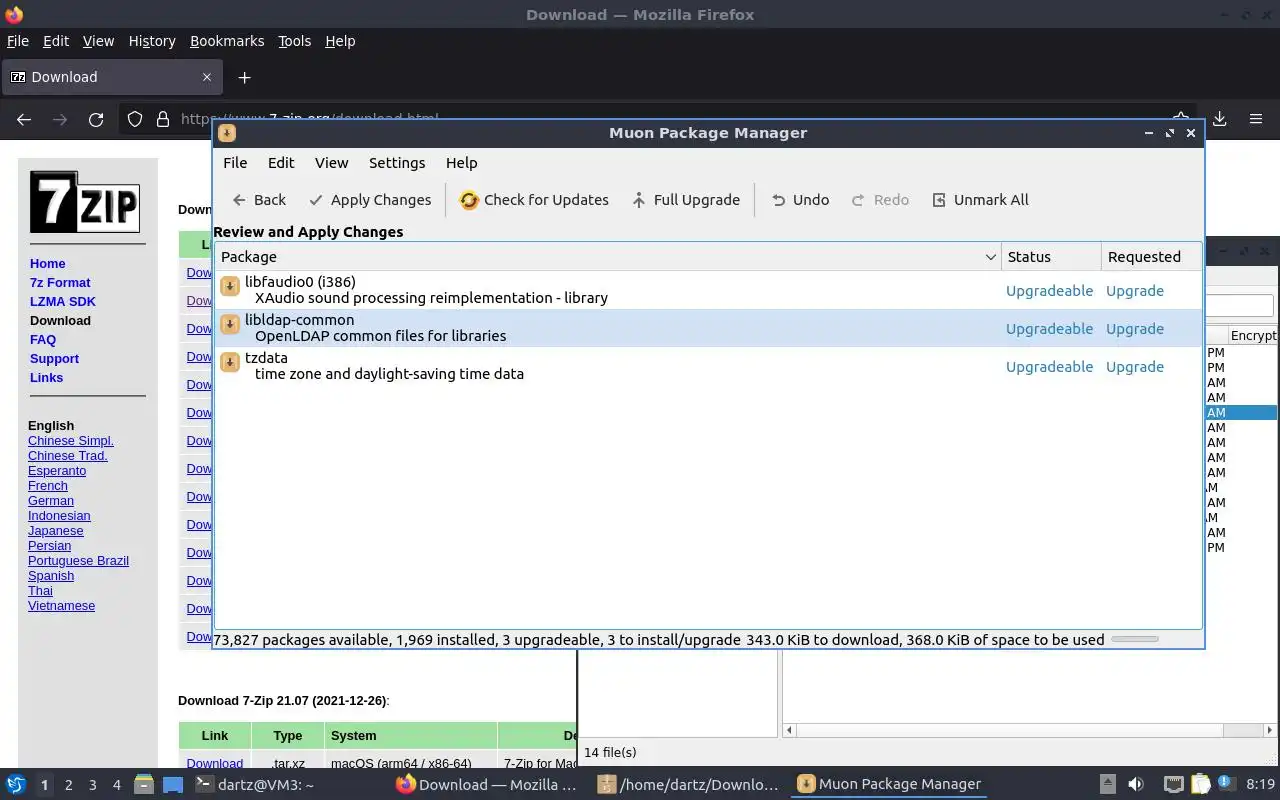
Task: Click the Requested column header
Action: coord(1151,257)
